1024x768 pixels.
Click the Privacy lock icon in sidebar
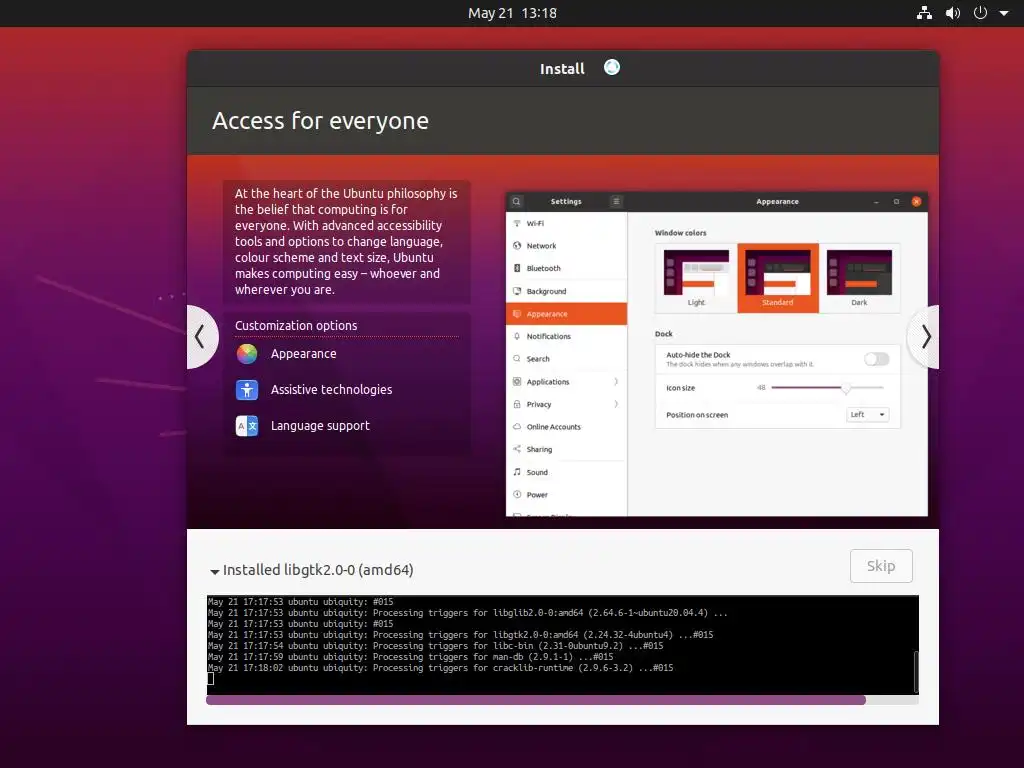coord(517,404)
